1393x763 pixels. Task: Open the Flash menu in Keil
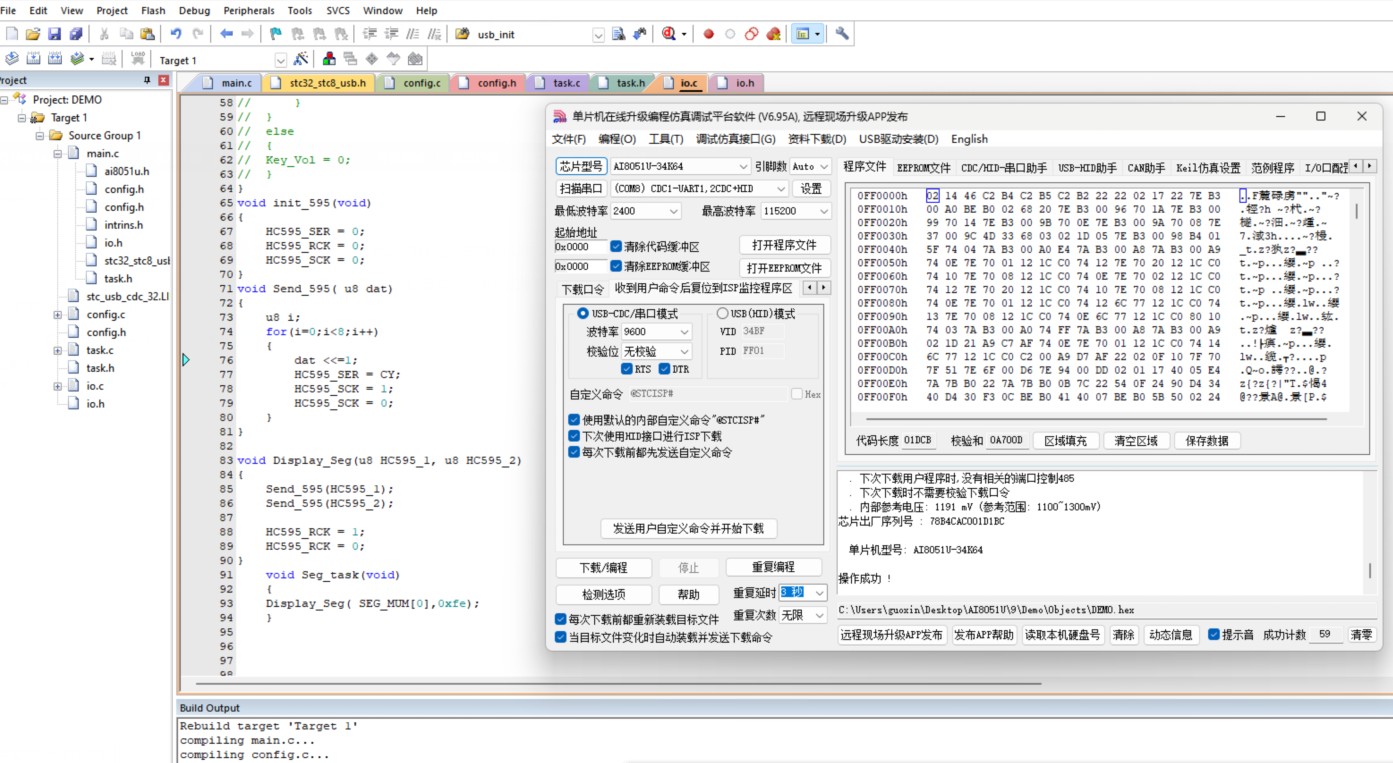point(153,10)
